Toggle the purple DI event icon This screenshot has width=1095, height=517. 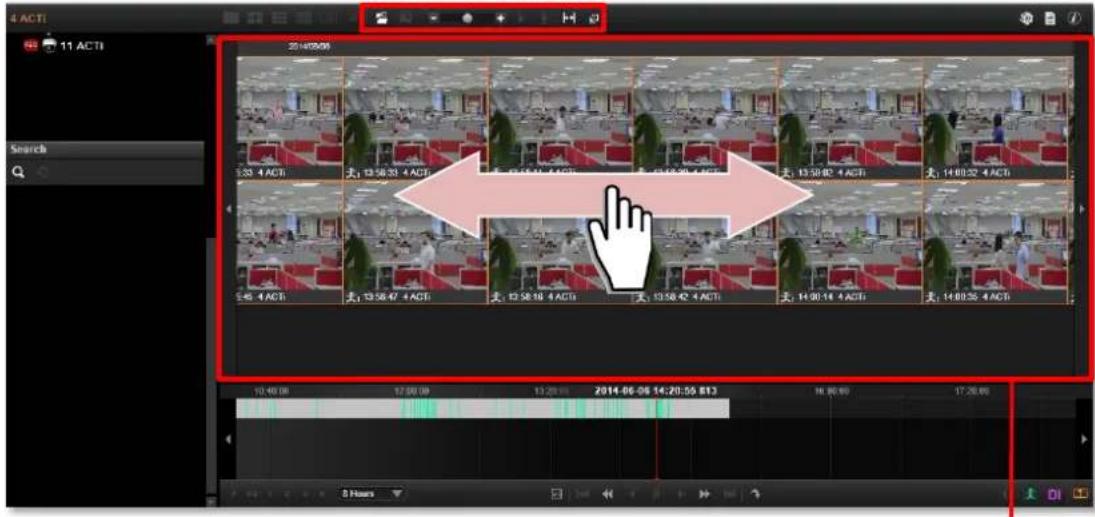(1054, 494)
